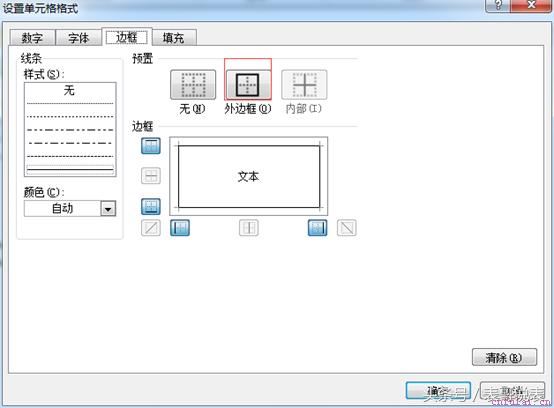Select the 无 line style option

tap(70, 90)
